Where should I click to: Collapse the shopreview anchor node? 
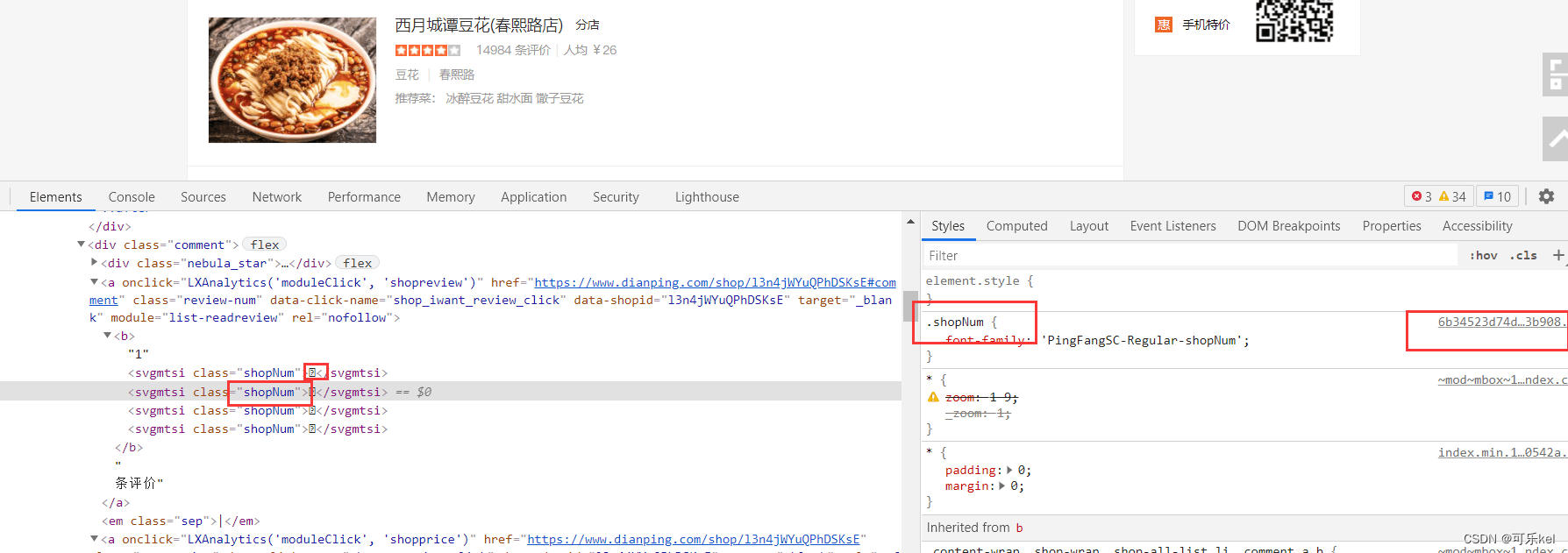point(95,282)
